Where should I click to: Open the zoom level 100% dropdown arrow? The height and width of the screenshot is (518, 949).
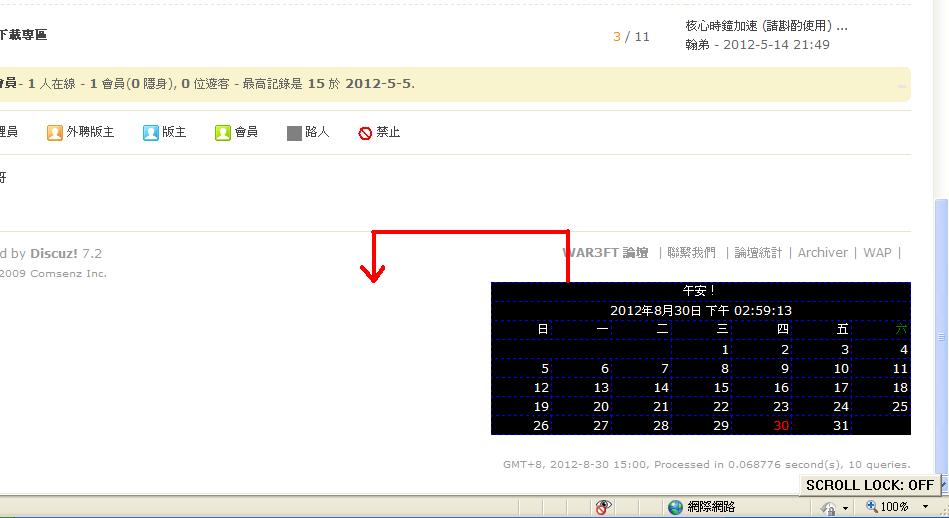click(x=925, y=507)
